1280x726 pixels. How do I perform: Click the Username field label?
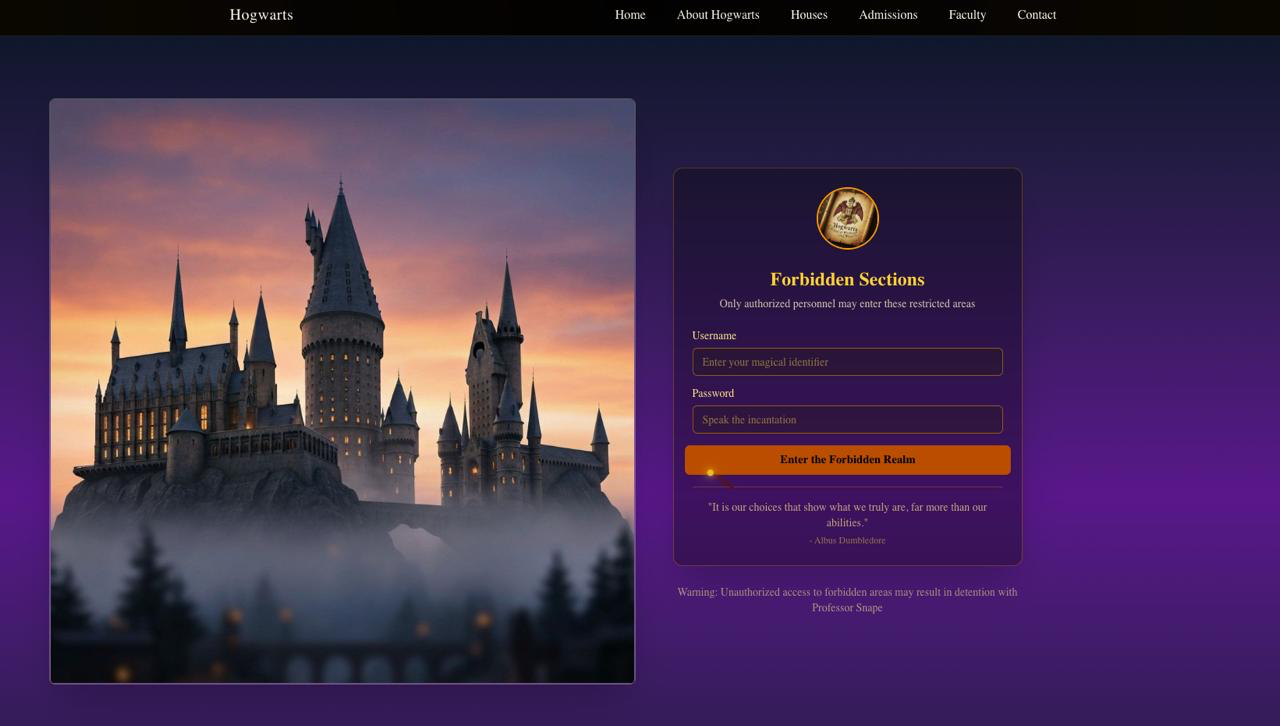[714, 336]
